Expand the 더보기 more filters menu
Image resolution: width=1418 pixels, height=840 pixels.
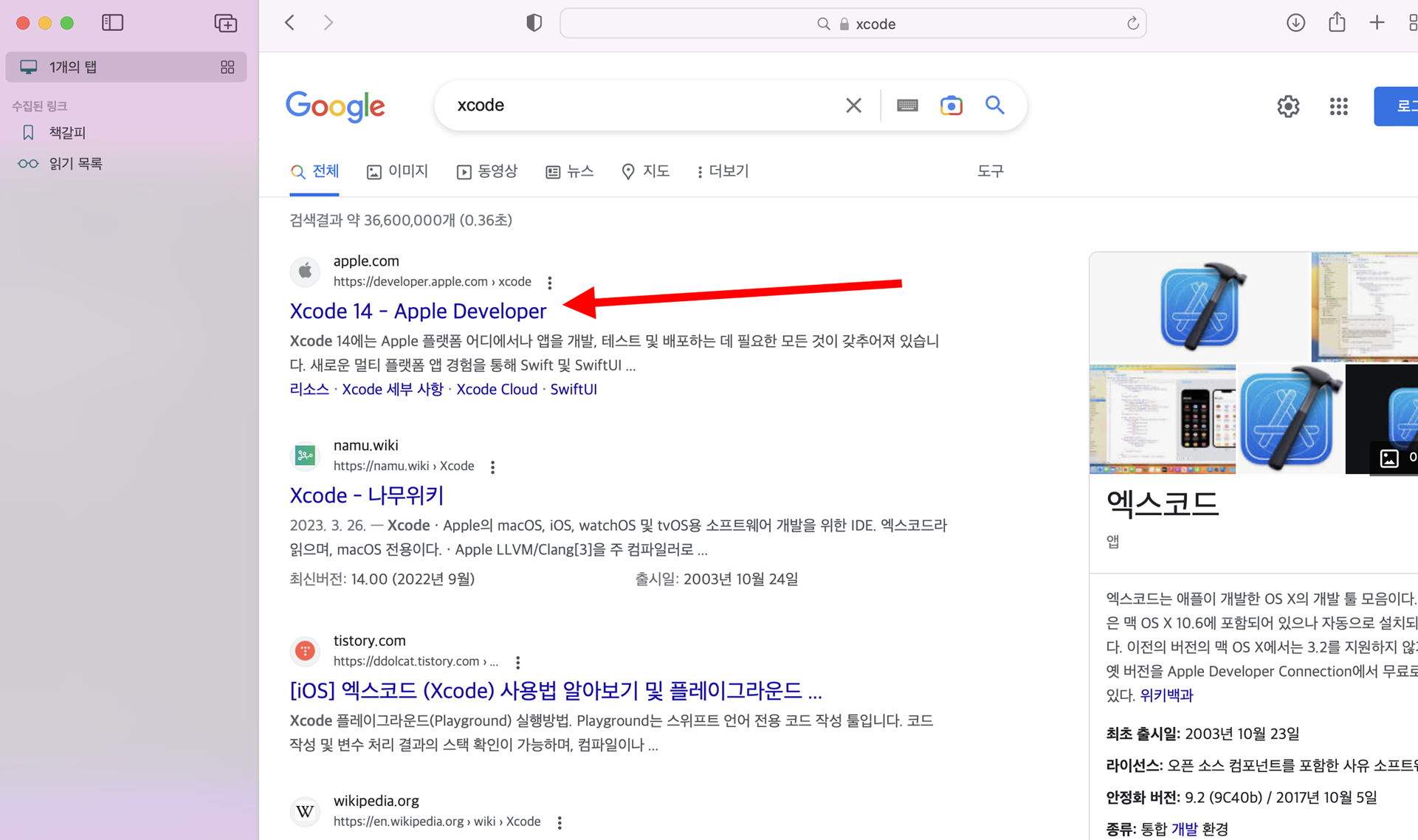point(722,171)
